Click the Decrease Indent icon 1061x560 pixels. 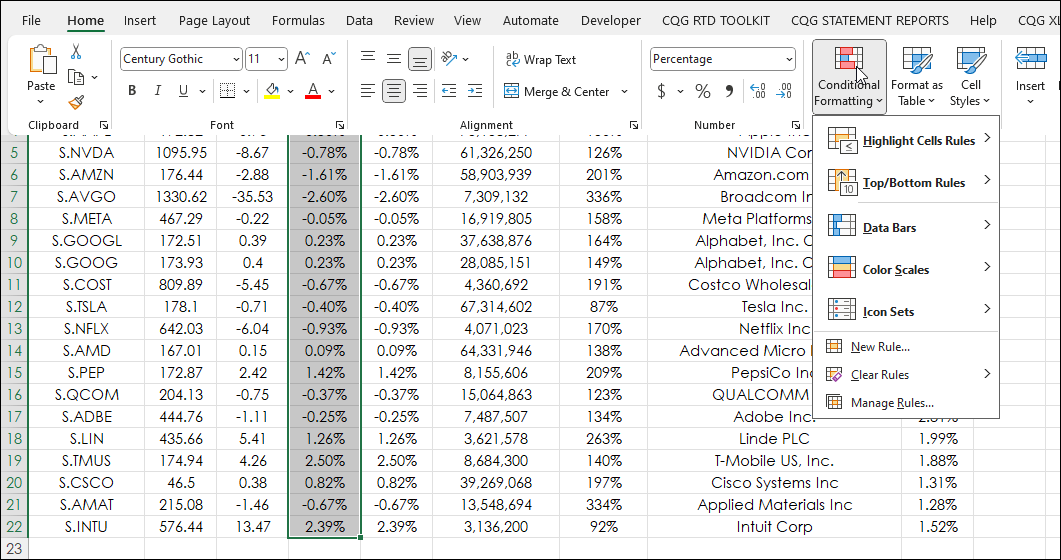pos(449,91)
